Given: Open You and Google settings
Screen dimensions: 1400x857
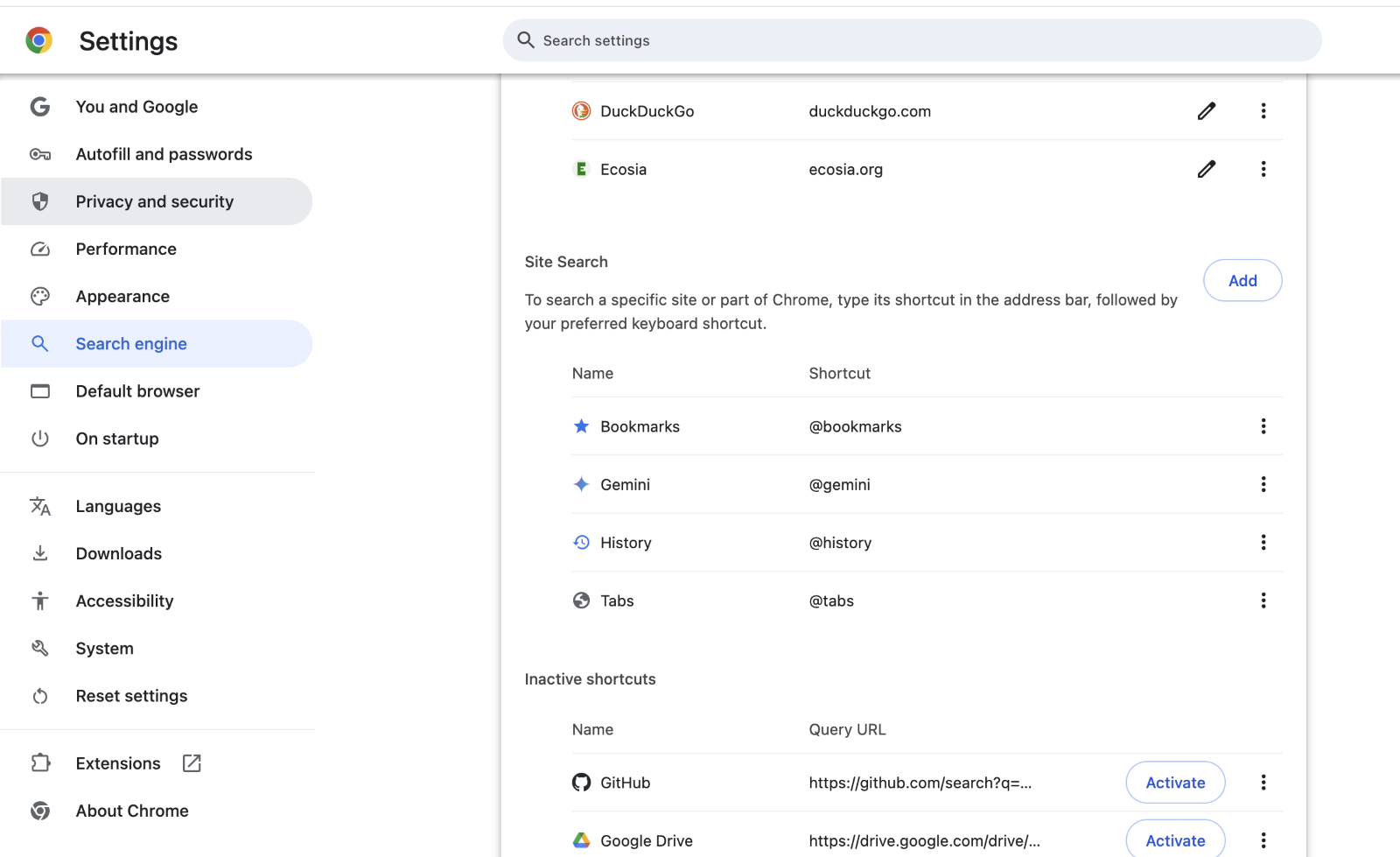Looking at the screenshot, I should tap(157, 107).
